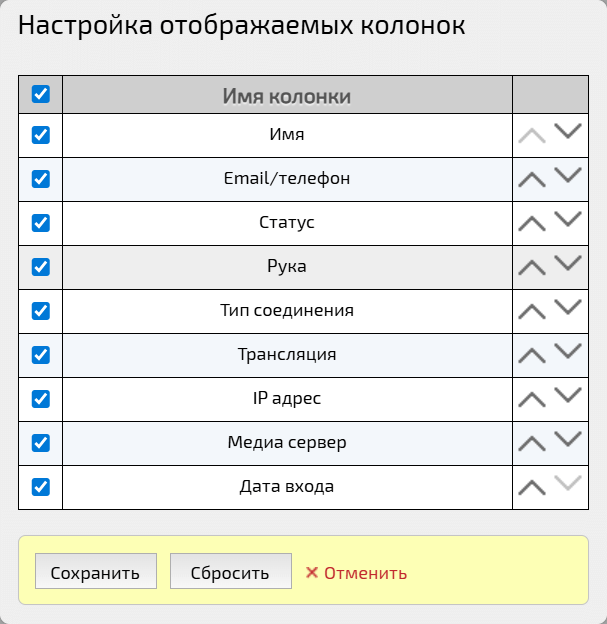
Task: Move Email/телефон column up
Action: (532, 180)
